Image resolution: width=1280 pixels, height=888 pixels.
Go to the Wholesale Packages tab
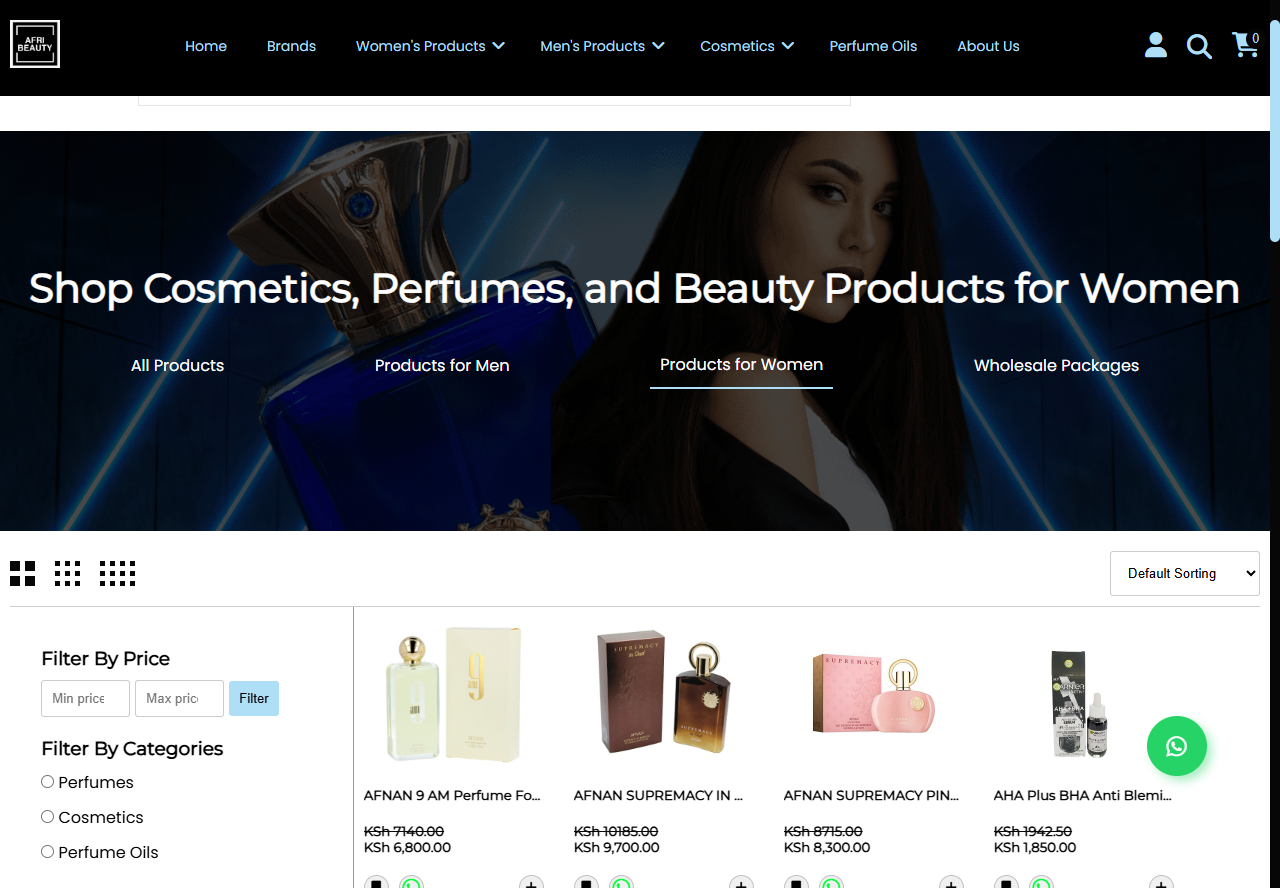(1056, 366)
